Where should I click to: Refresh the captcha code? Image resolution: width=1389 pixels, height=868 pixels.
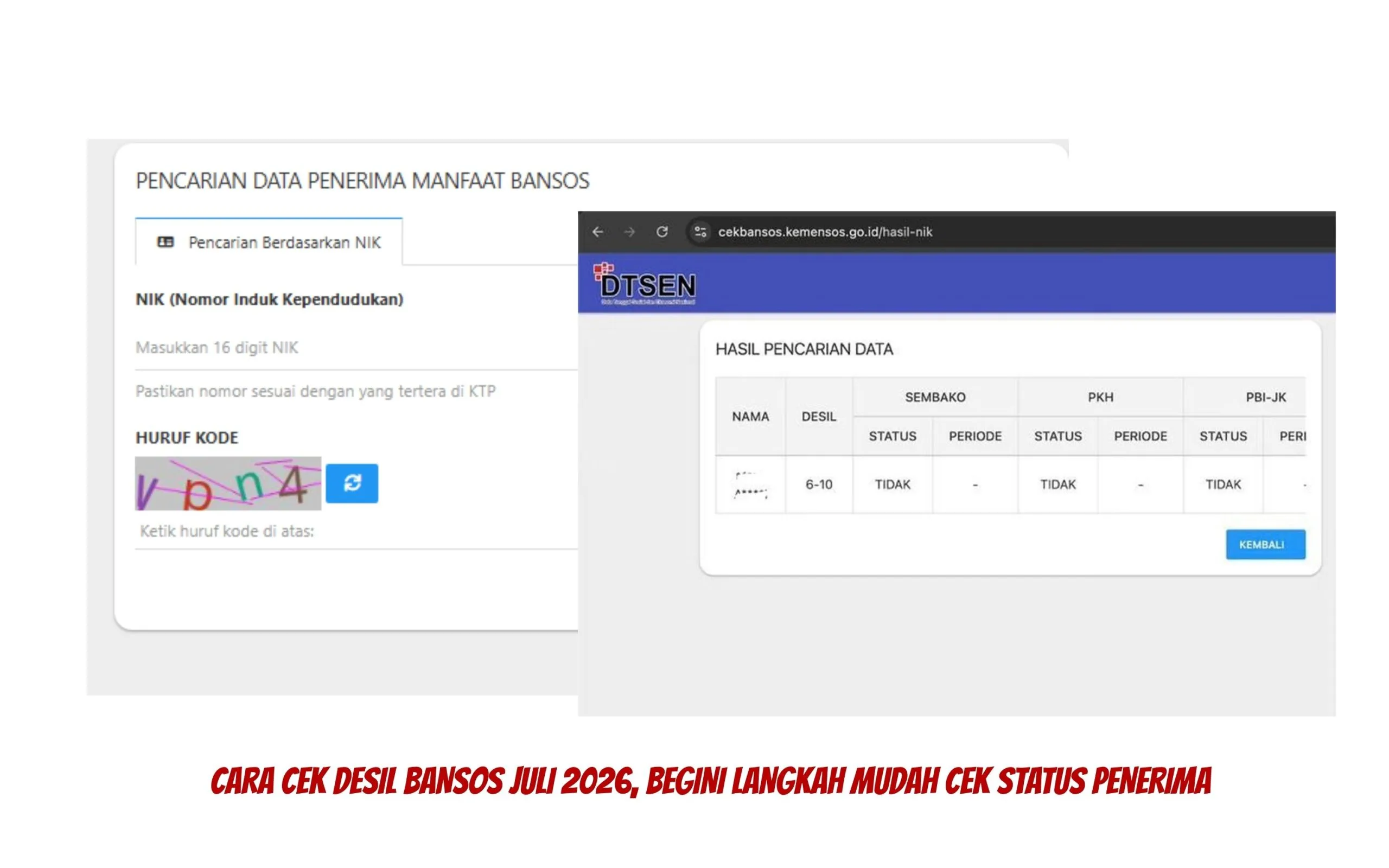point(352,483)
